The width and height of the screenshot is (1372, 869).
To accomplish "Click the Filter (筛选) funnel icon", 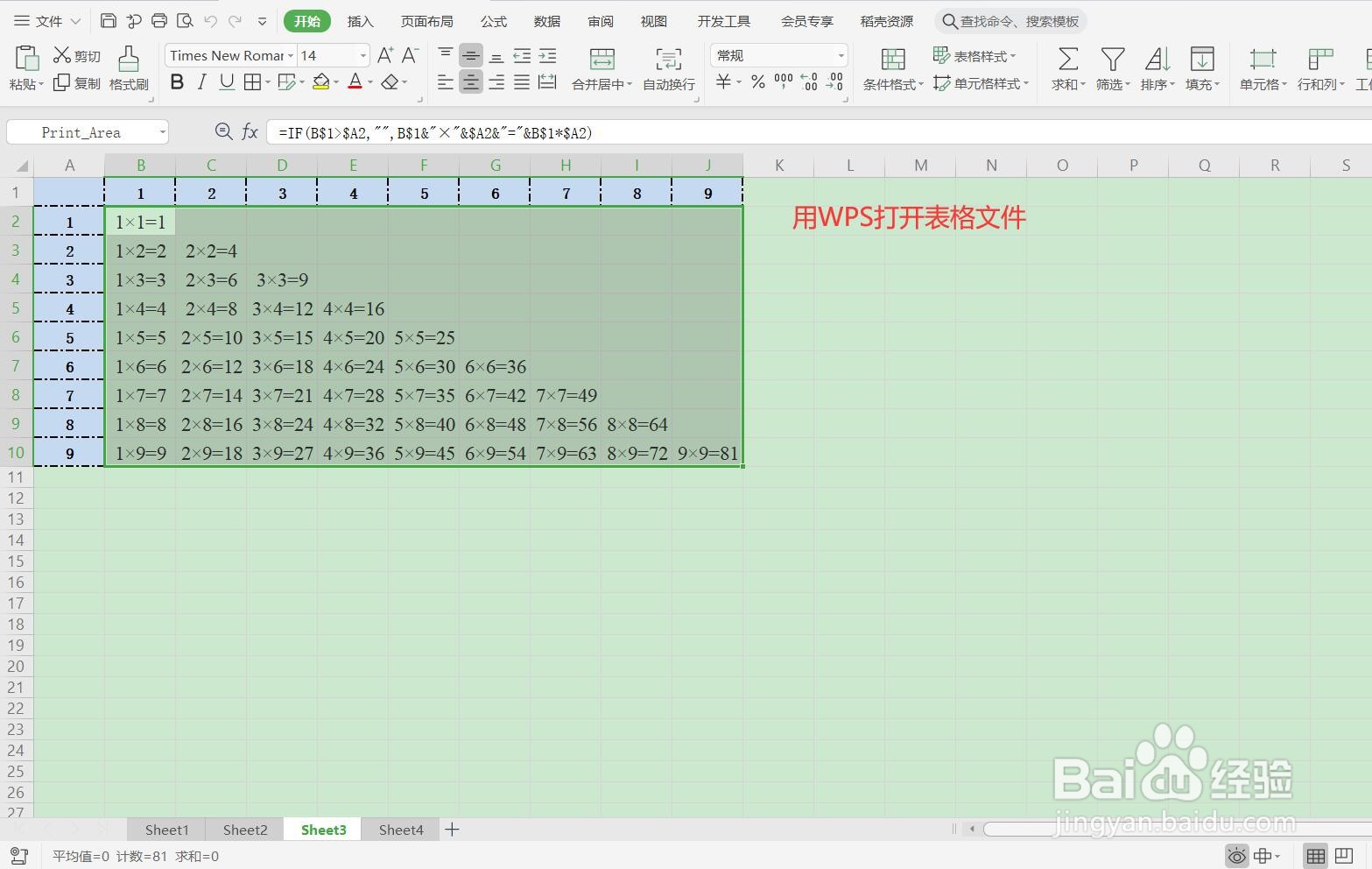I will (1113, 59).
